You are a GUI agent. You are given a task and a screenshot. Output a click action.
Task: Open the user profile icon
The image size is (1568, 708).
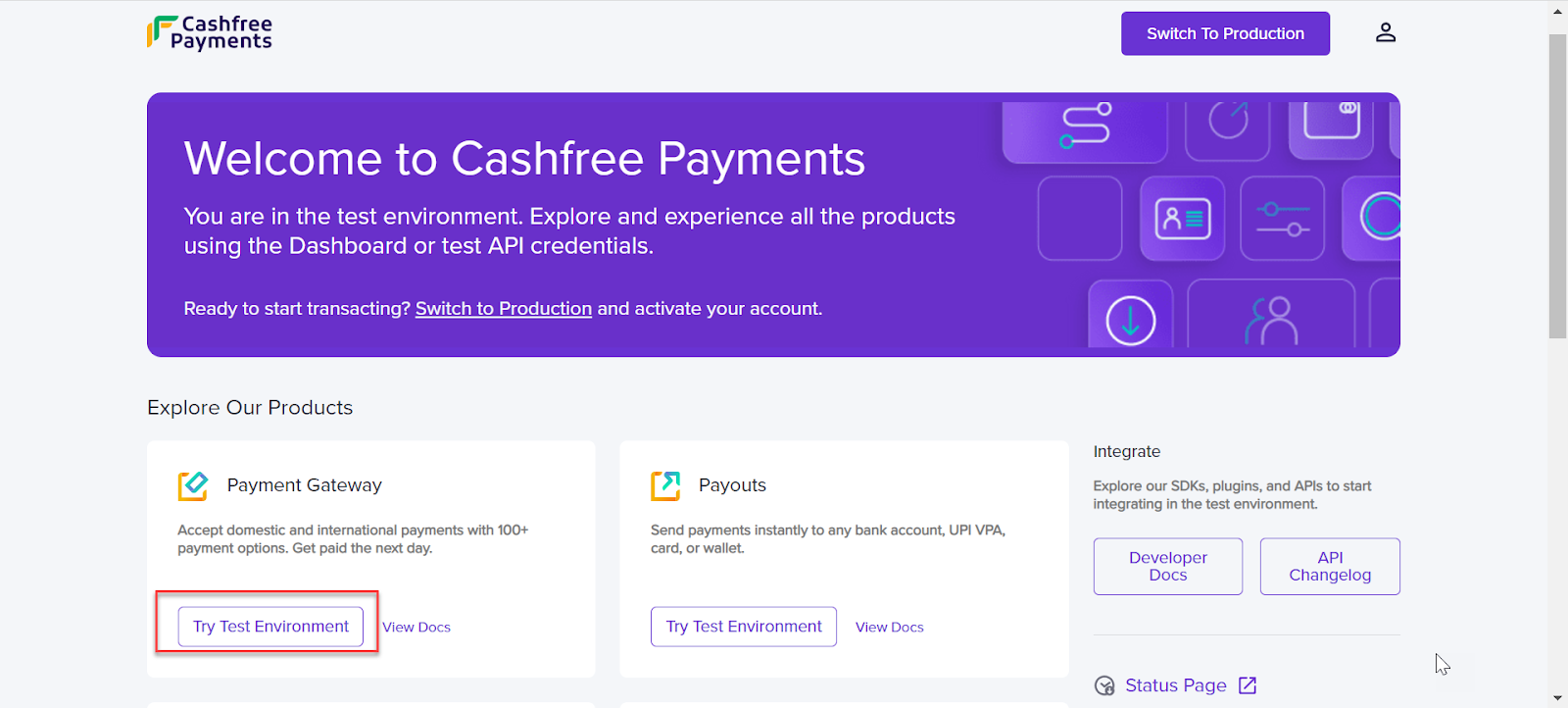1385,32
